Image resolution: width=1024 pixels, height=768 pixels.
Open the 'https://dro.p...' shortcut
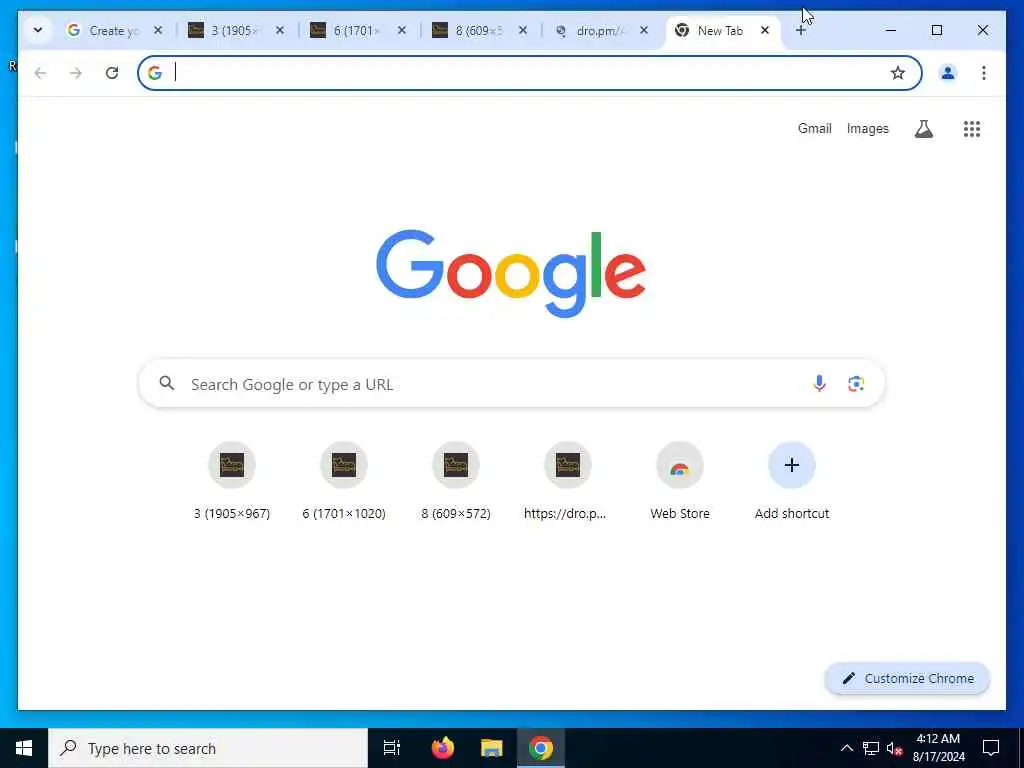(x=568, y=481)
